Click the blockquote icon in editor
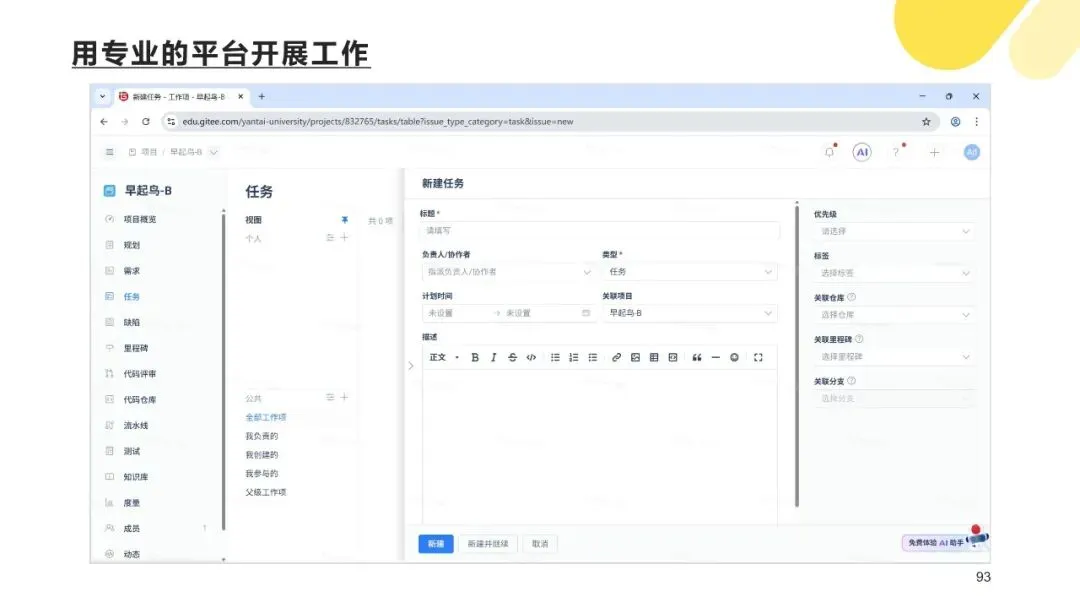Image resolution: width=1080 pixels, height=608 pixels. pos(696,357)
